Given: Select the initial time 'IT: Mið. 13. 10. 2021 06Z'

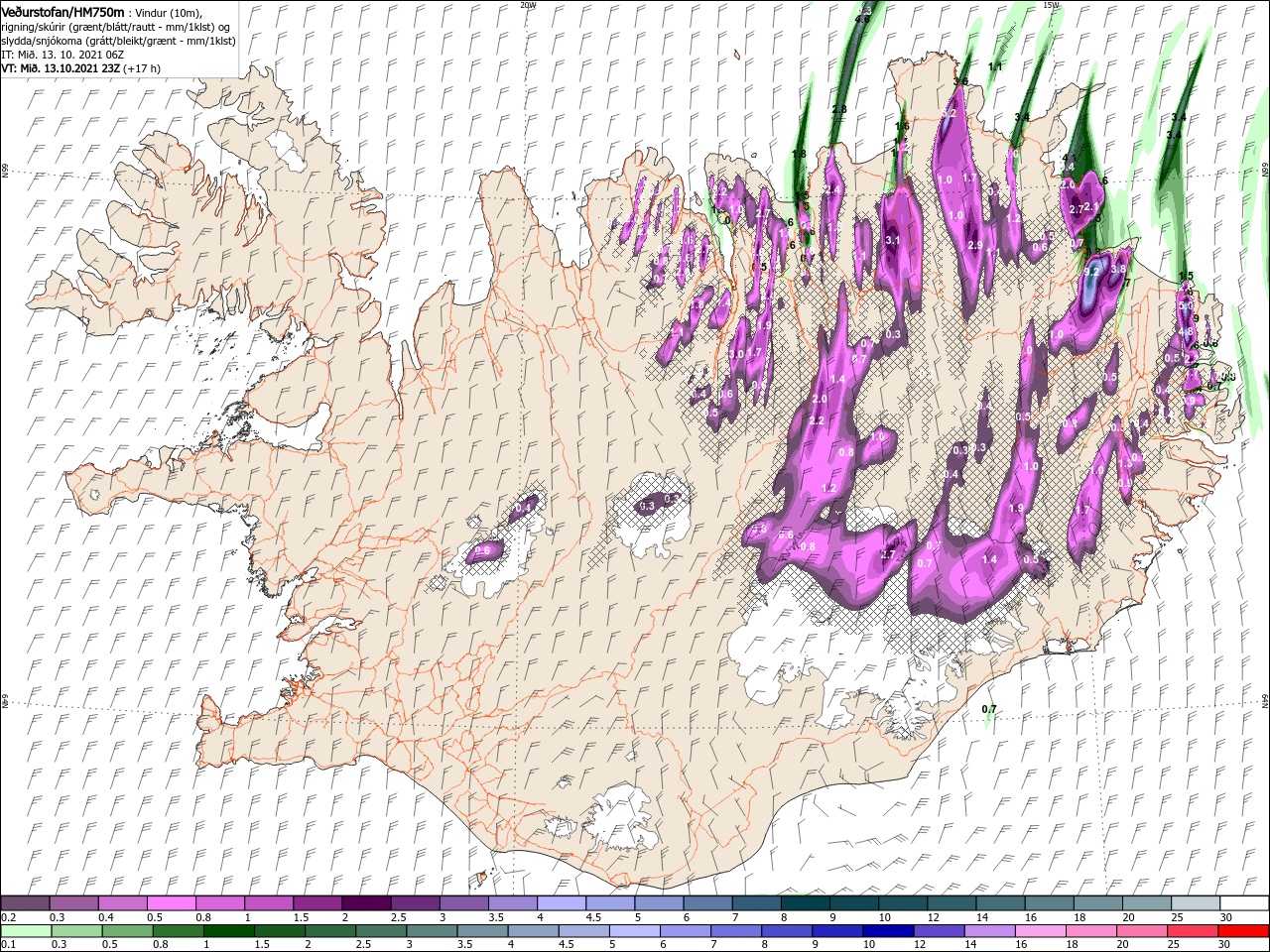Looking at the screenshot, I should pyautogui.click(x=63, y=56).
